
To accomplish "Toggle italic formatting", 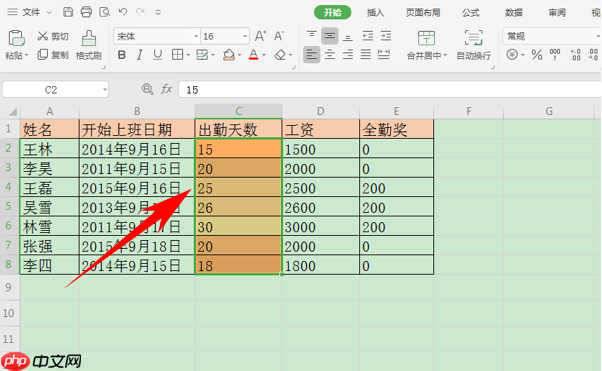I will [x=140, y=55].
